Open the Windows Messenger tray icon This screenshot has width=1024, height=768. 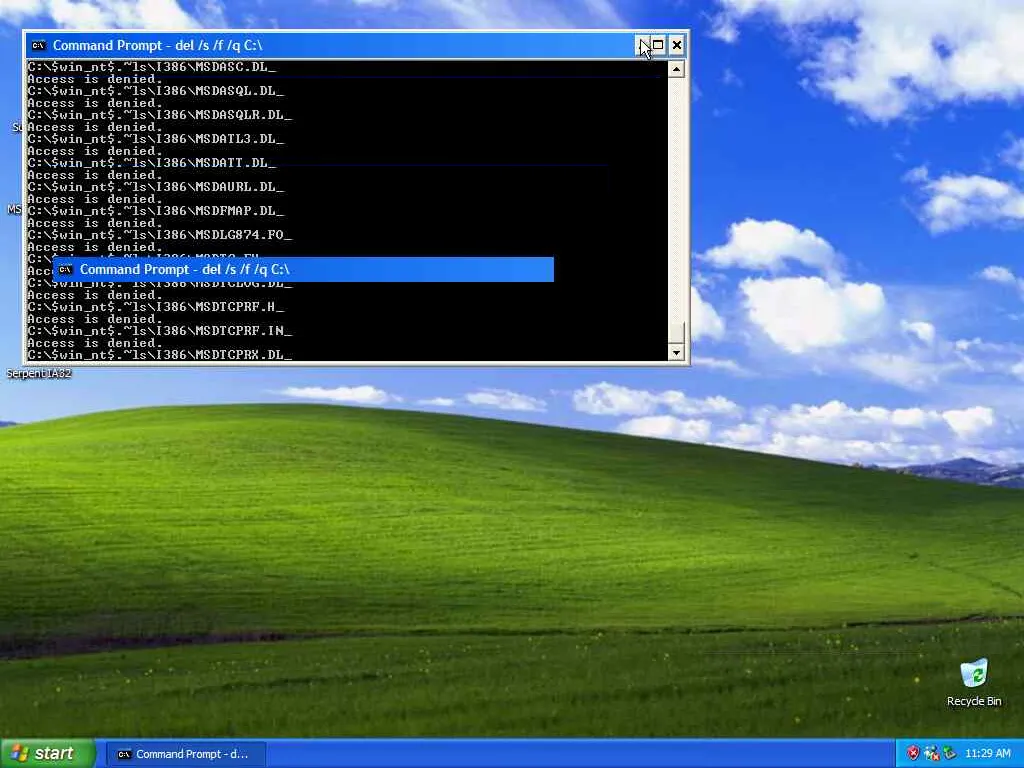tap(931, 754)
